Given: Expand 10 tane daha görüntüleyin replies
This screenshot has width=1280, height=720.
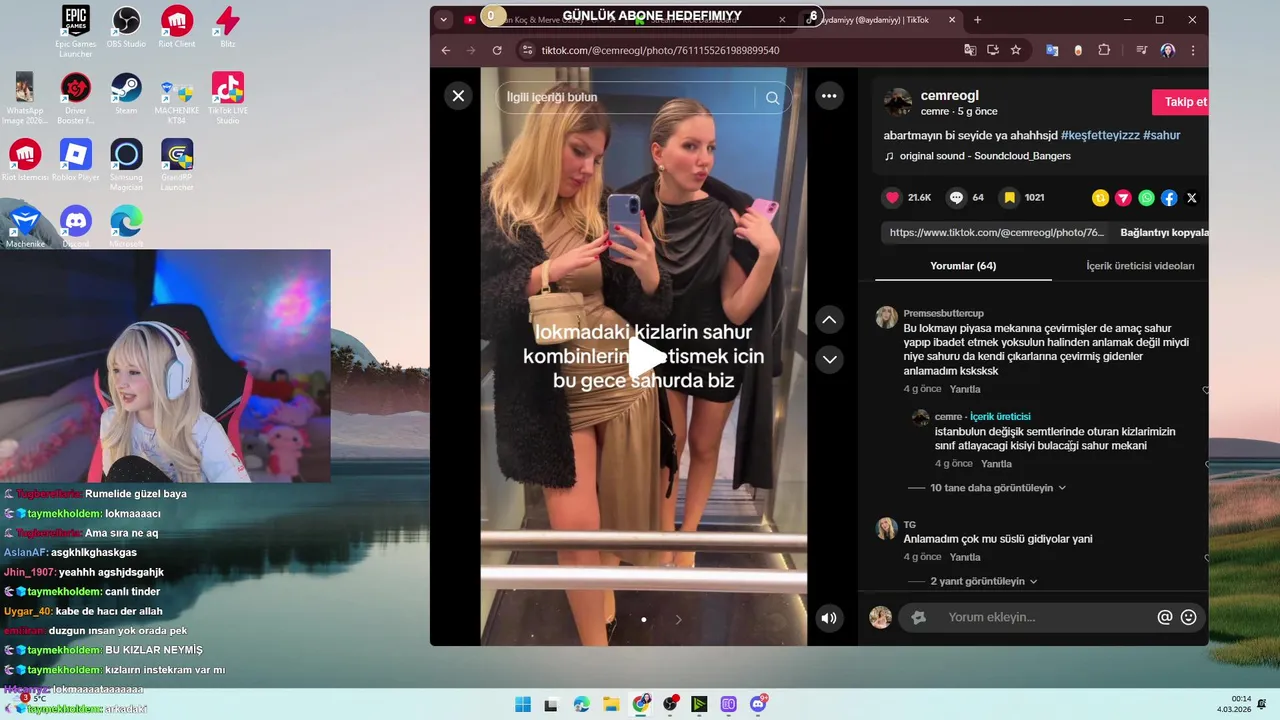Looking at the screenshot, I should click(998, 488).
